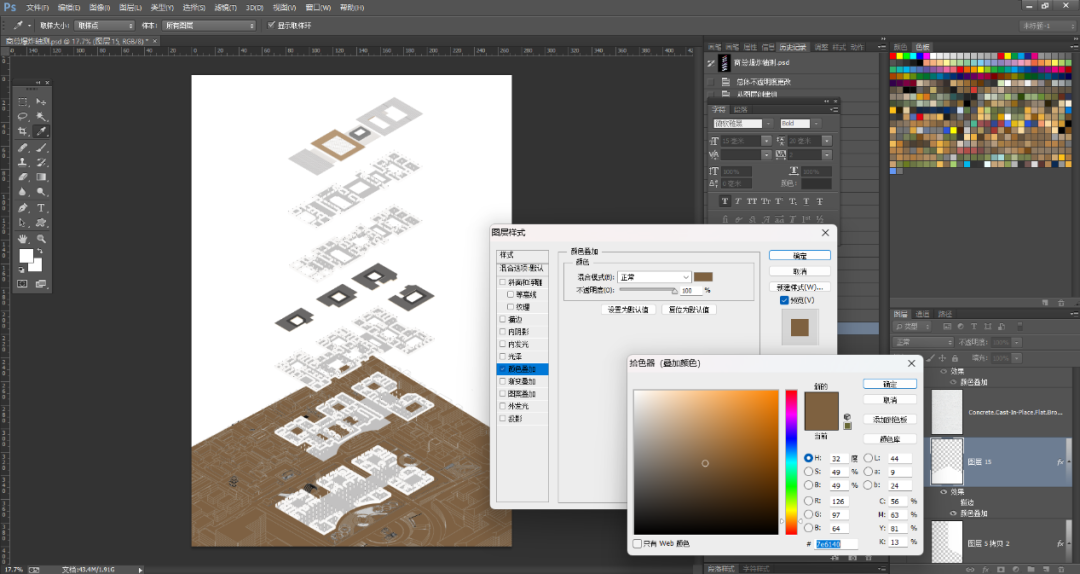The width and height of the screenshot is (1080, 574).
Task: Select the History Brush tool
Action: tap(41, 163)
